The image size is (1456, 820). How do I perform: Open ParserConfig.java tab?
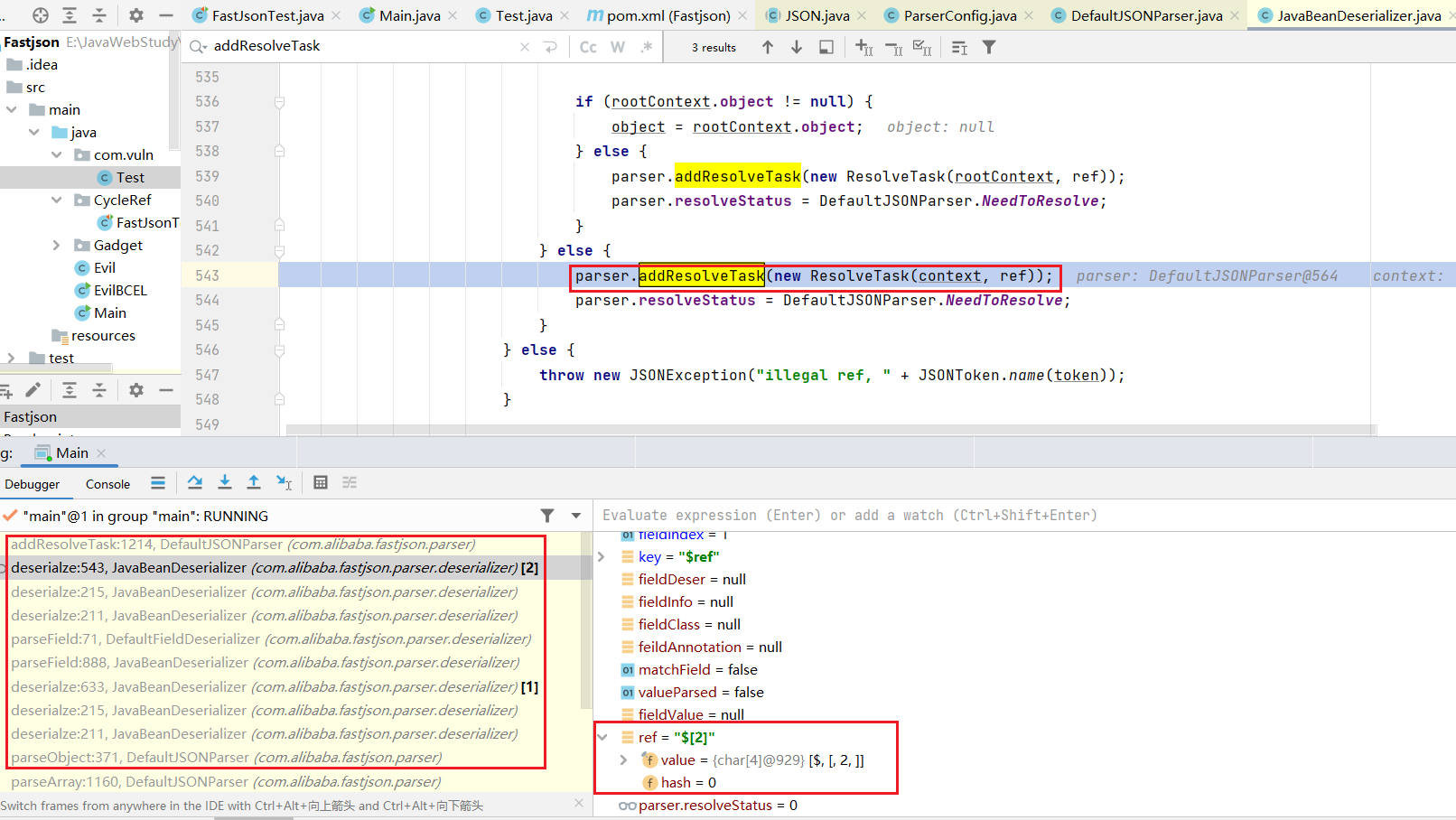click(960, 15)
